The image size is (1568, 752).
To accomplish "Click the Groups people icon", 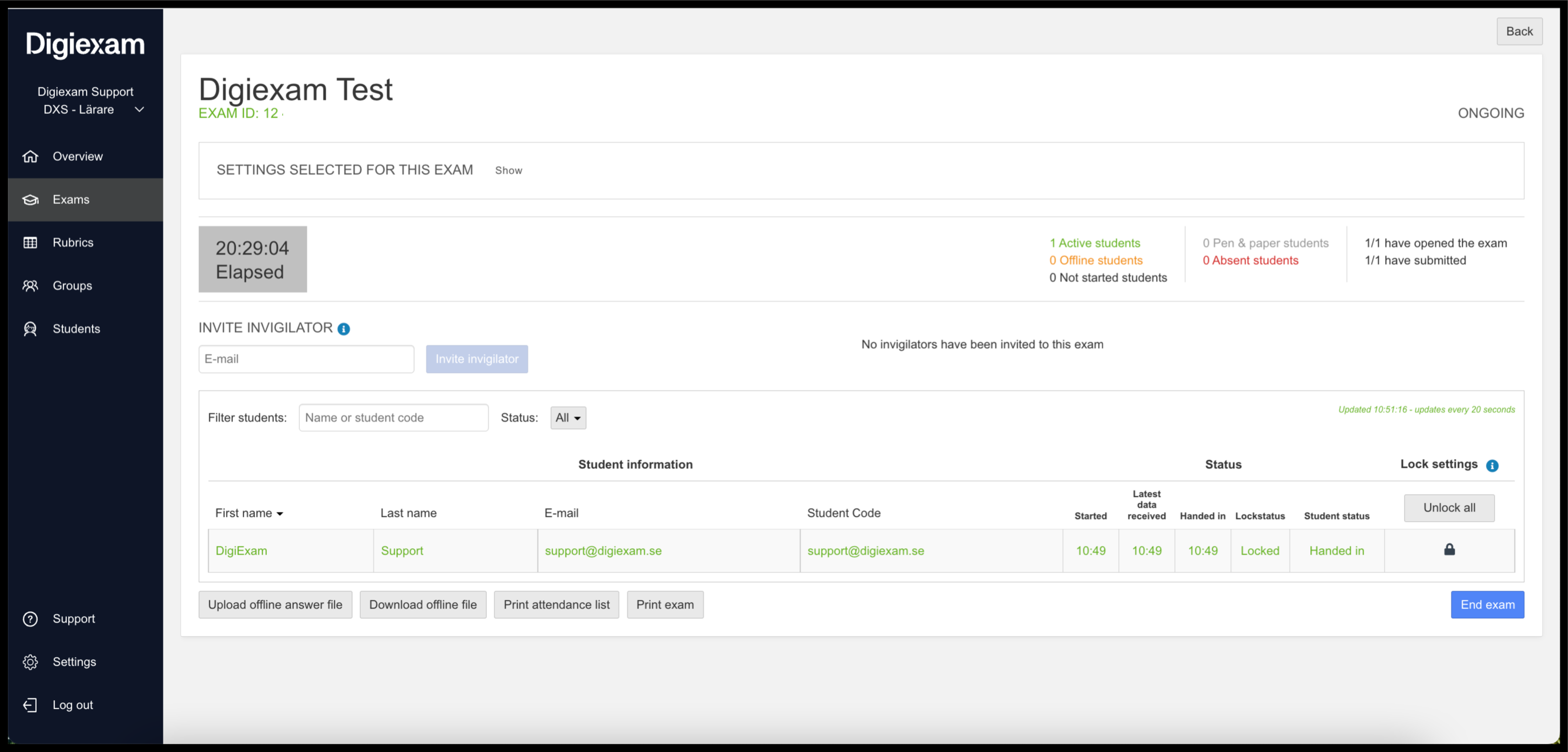I will tap(30, 285).
